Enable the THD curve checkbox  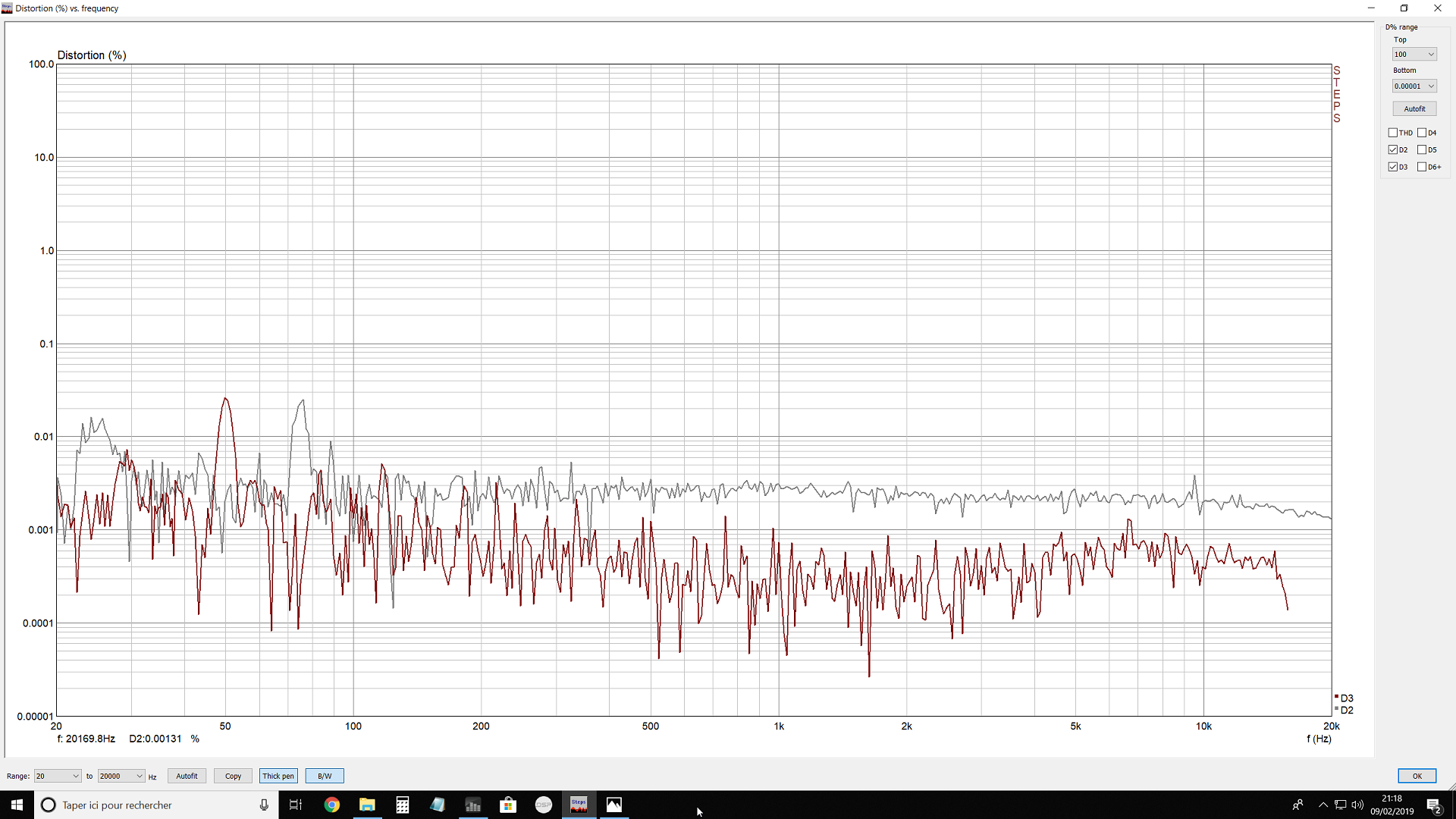(x=1393, y=133)
